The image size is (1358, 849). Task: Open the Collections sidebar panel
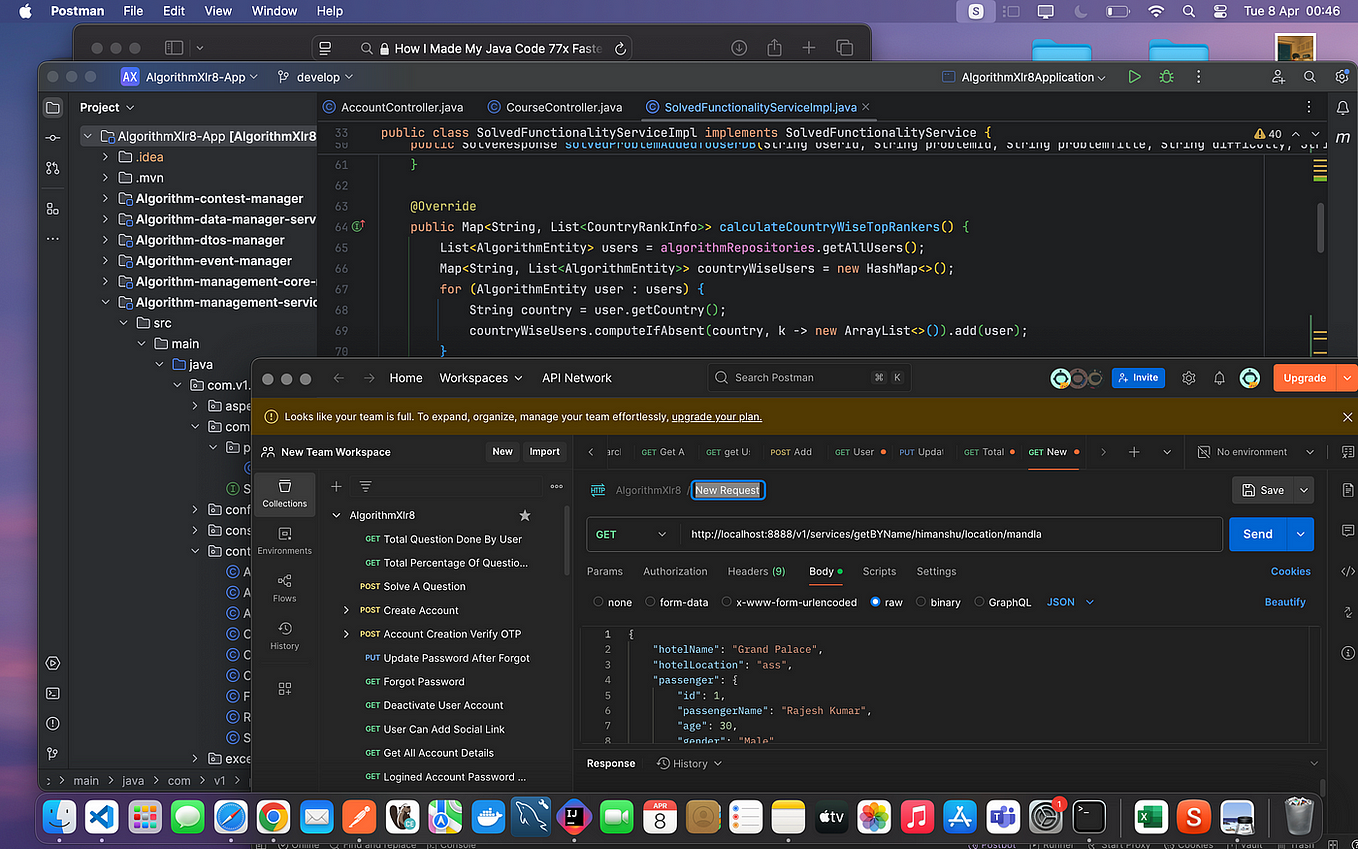point(285,493)
